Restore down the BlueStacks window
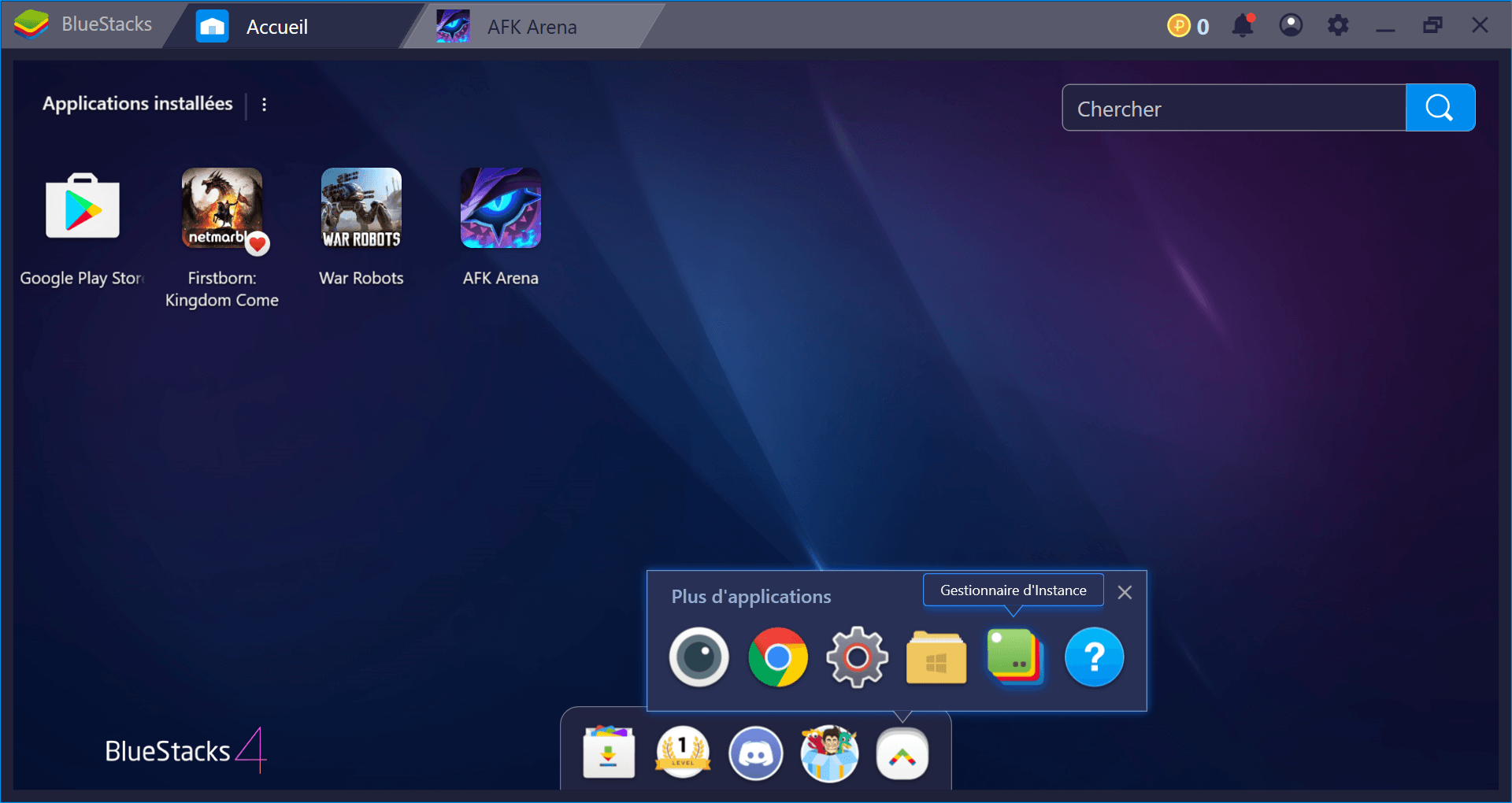This screenshot has height=803, width=1512. [x=1433, y=25]
